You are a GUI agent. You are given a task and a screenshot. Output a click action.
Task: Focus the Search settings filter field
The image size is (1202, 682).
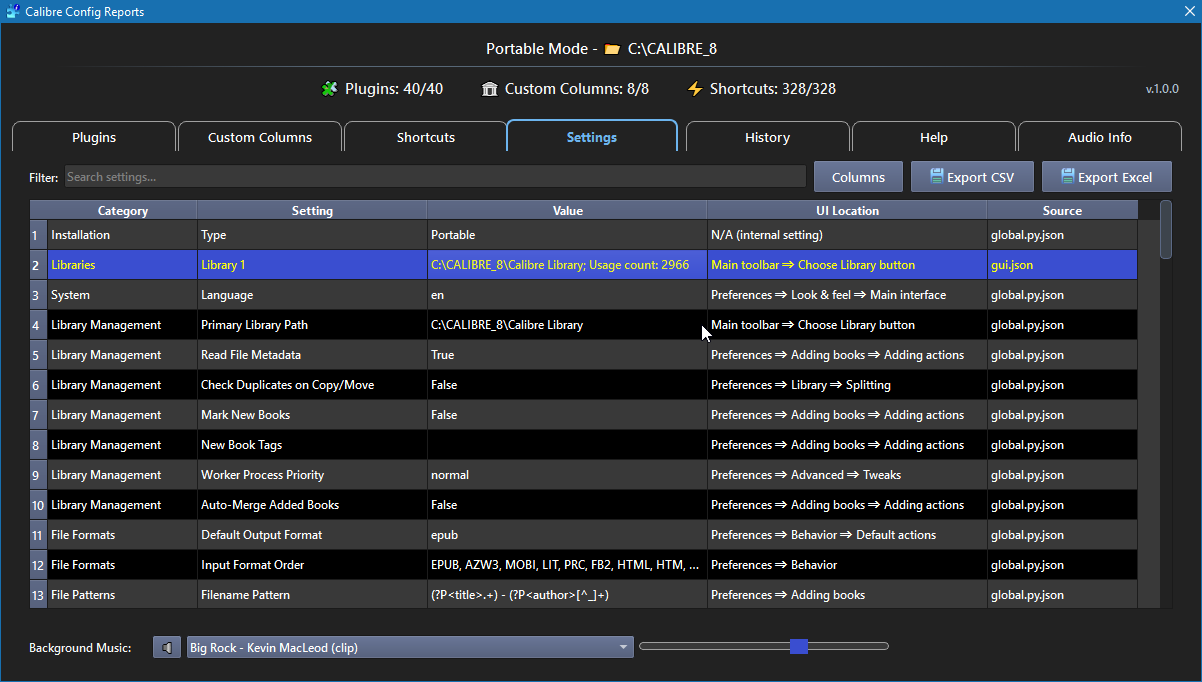(435, 177)
